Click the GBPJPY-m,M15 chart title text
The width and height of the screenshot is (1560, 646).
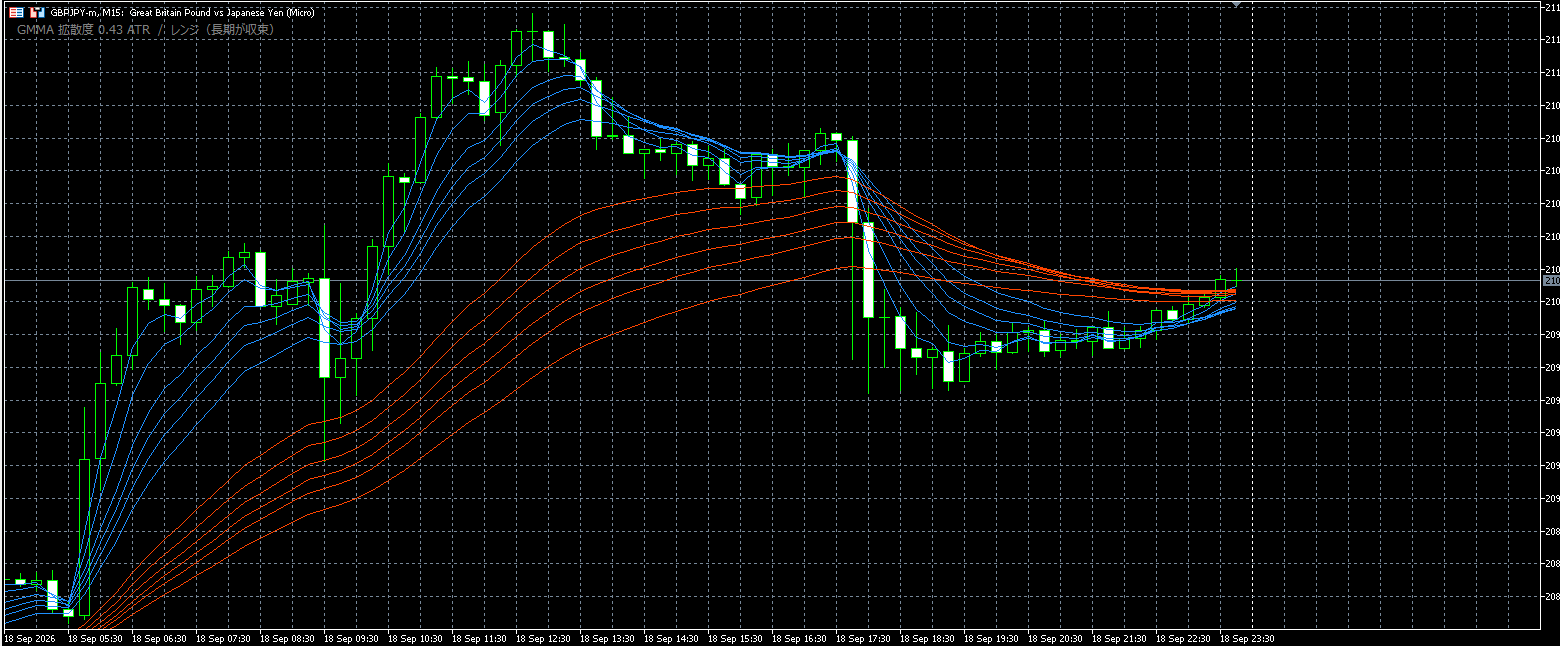click(x=183, y=13)
